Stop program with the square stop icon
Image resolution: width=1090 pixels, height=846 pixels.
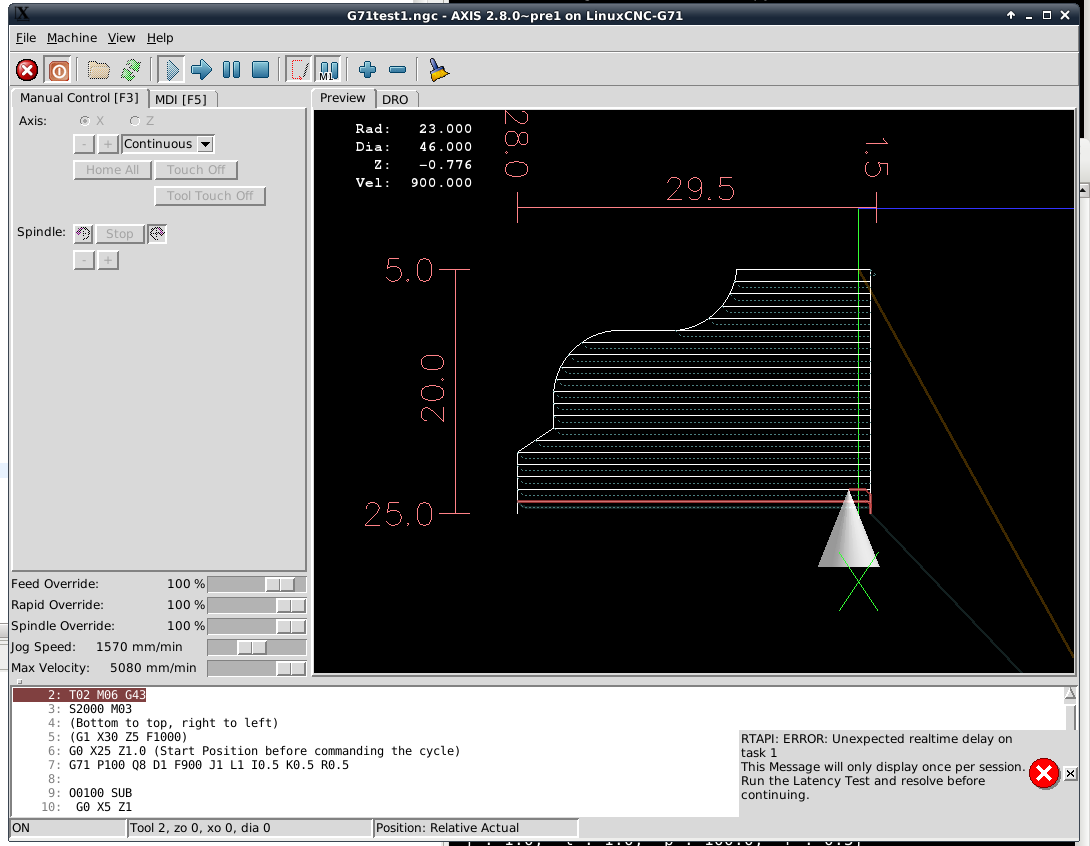click(260, 70)
